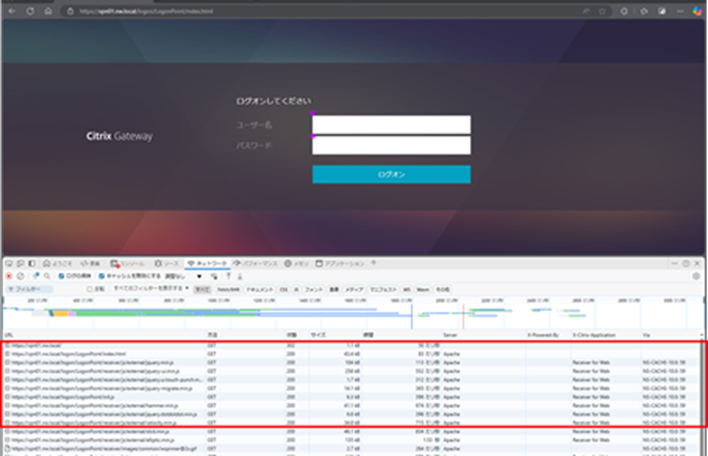
Task: Open the 要素 DevTools tab
Action: pyautogui.click(x=90, y=263)
